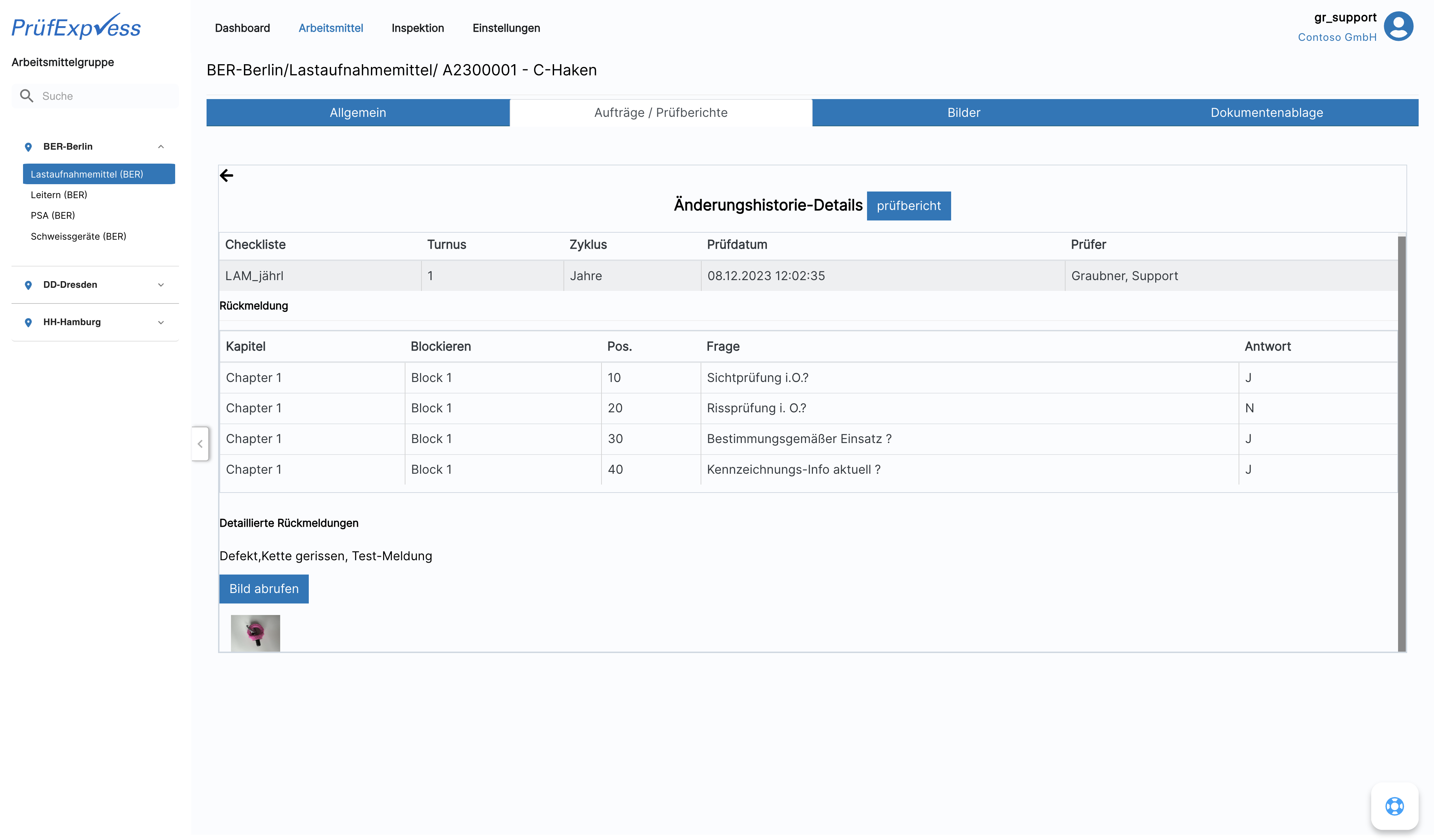Open the Inspektion menu
Image resolution: width=1434 pixels, height=840 pixels.
pyautogui.click(x=417, y=28)
